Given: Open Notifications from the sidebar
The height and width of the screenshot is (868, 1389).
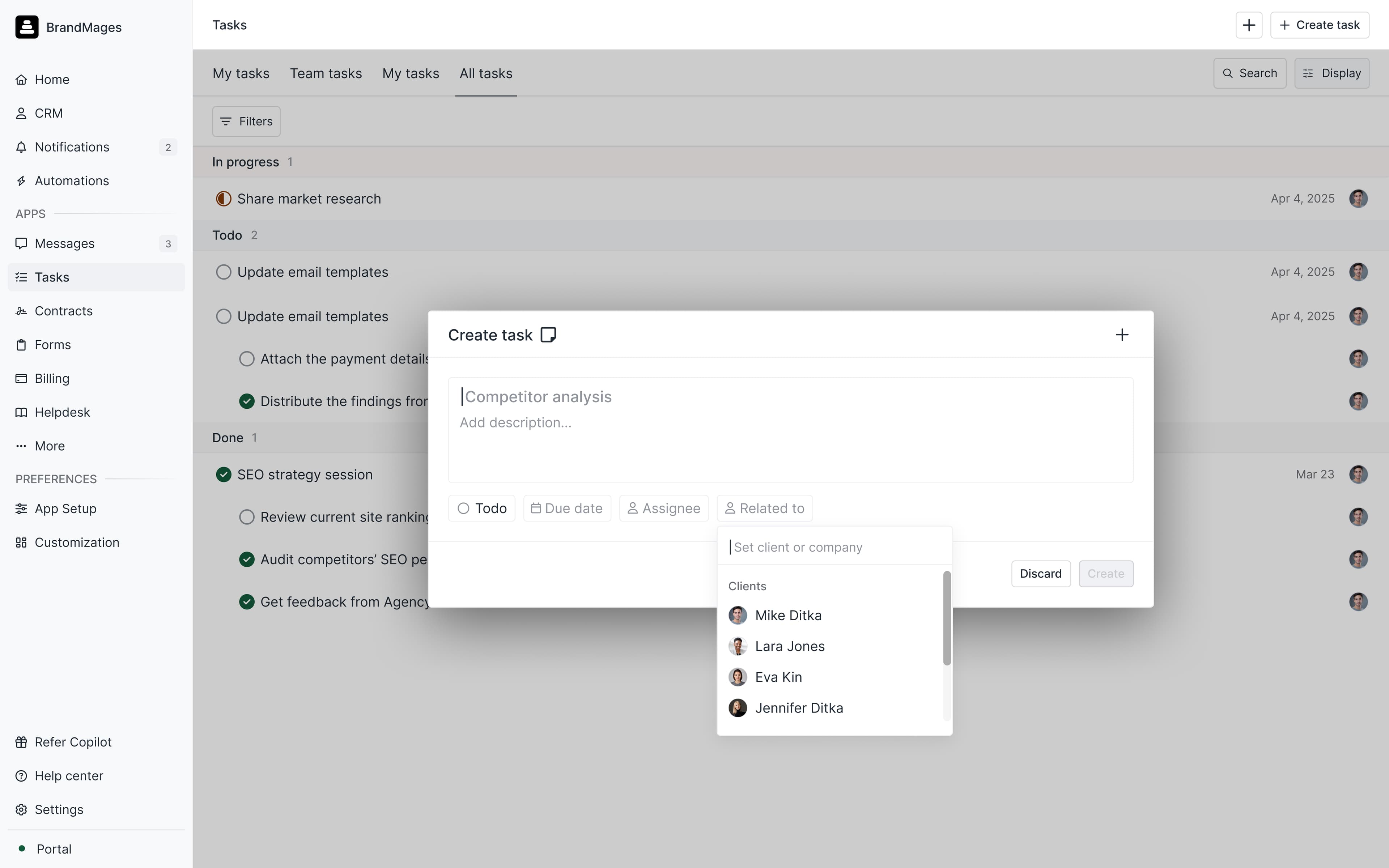Looking at the screenshot, I should [x=72, y=147].
